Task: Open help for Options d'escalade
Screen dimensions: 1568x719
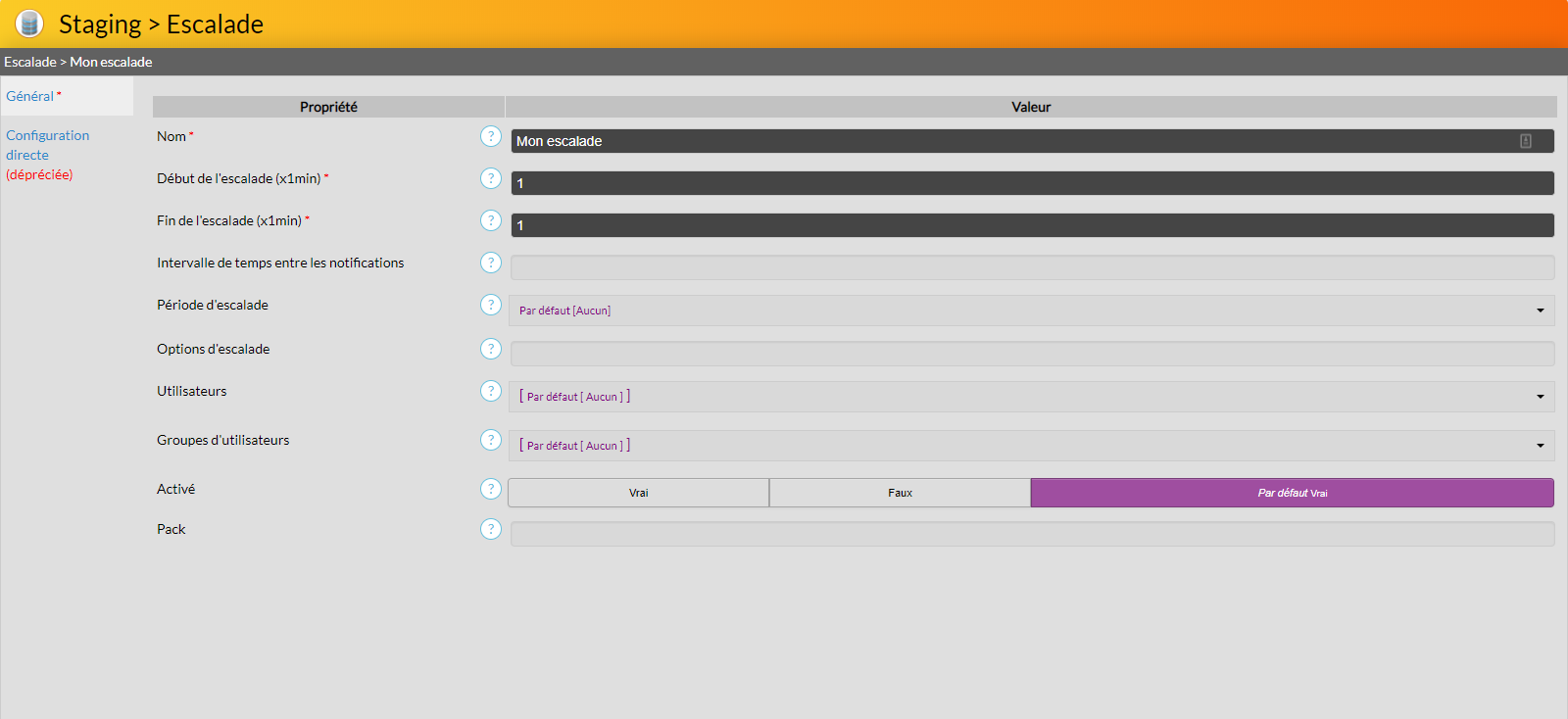Action: pyautogui.click(x=491, y=349)
